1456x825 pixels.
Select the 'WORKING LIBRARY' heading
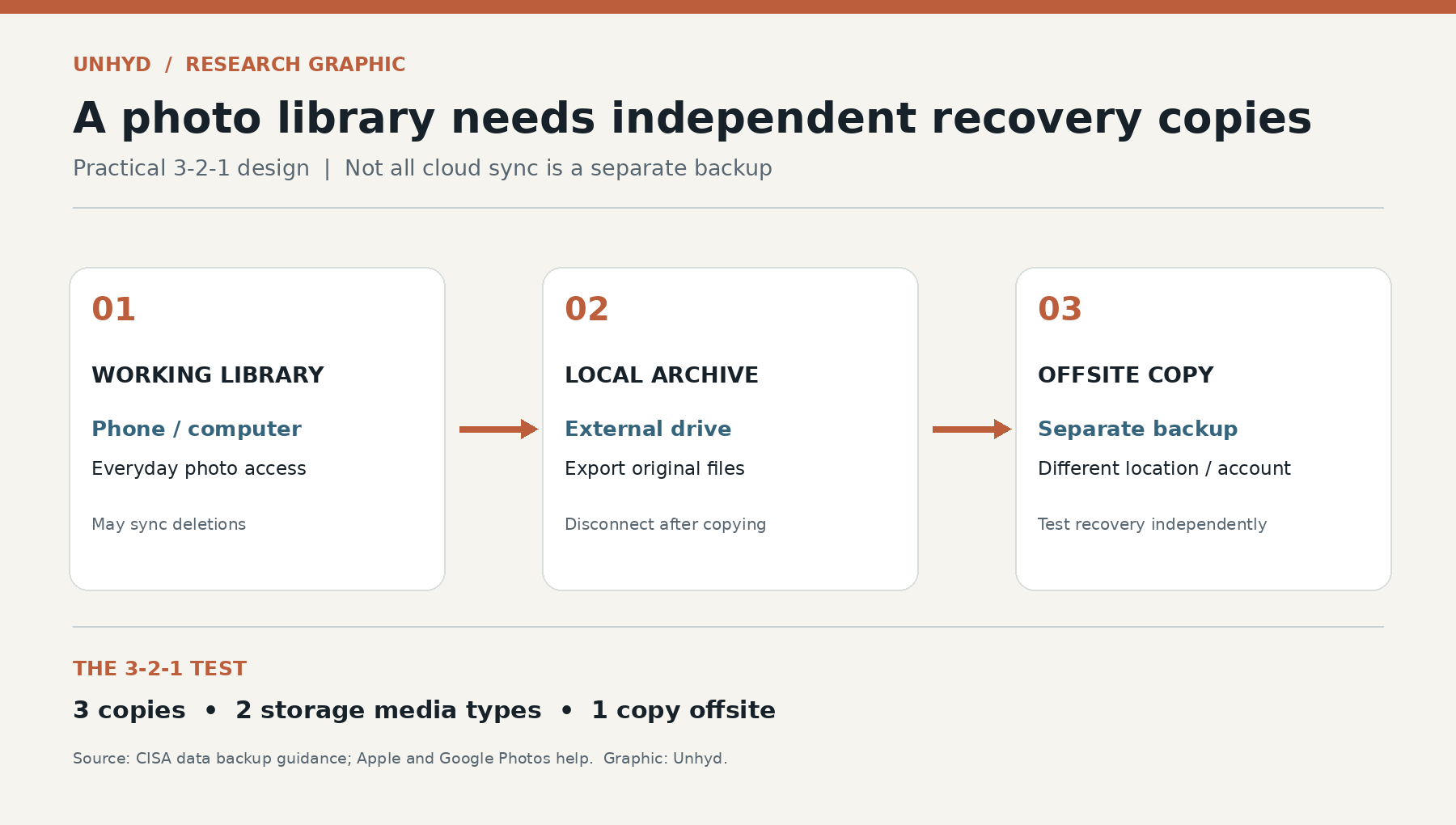click(208, 375)
